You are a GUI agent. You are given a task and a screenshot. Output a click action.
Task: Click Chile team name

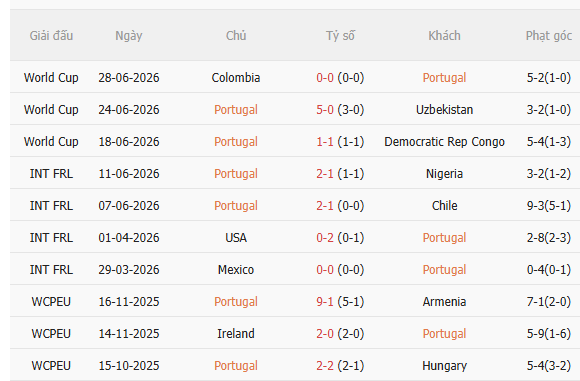[x=444, y=206]
